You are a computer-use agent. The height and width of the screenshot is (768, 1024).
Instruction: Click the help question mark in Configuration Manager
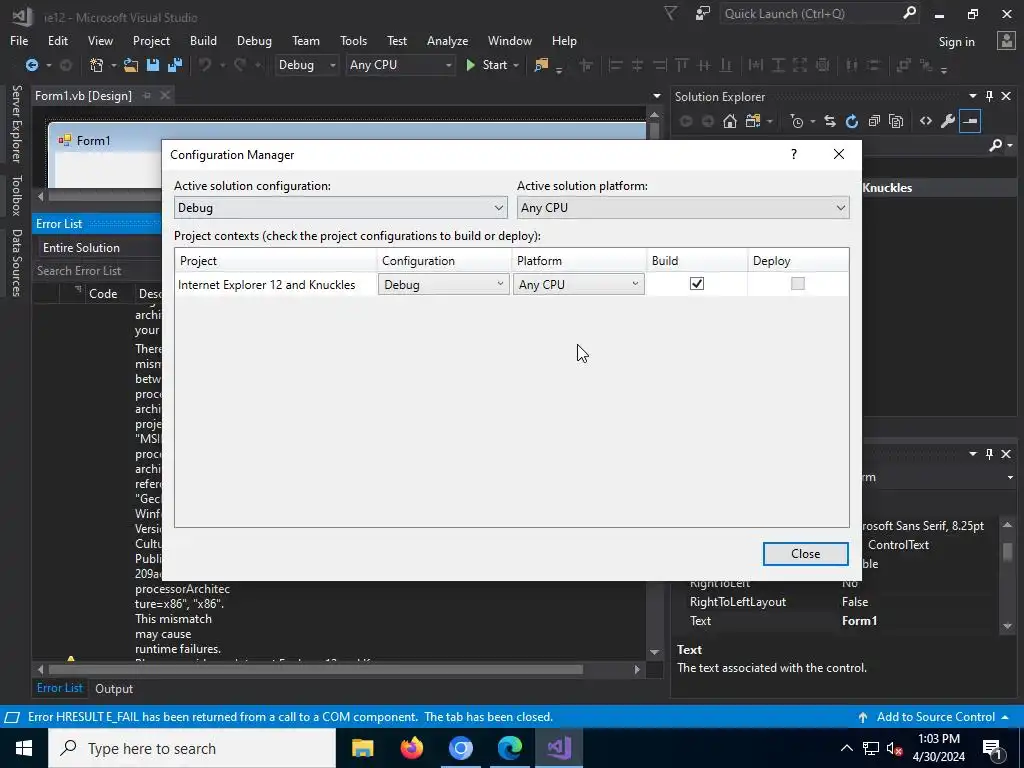pyautogui.click(x=794, y=154)
